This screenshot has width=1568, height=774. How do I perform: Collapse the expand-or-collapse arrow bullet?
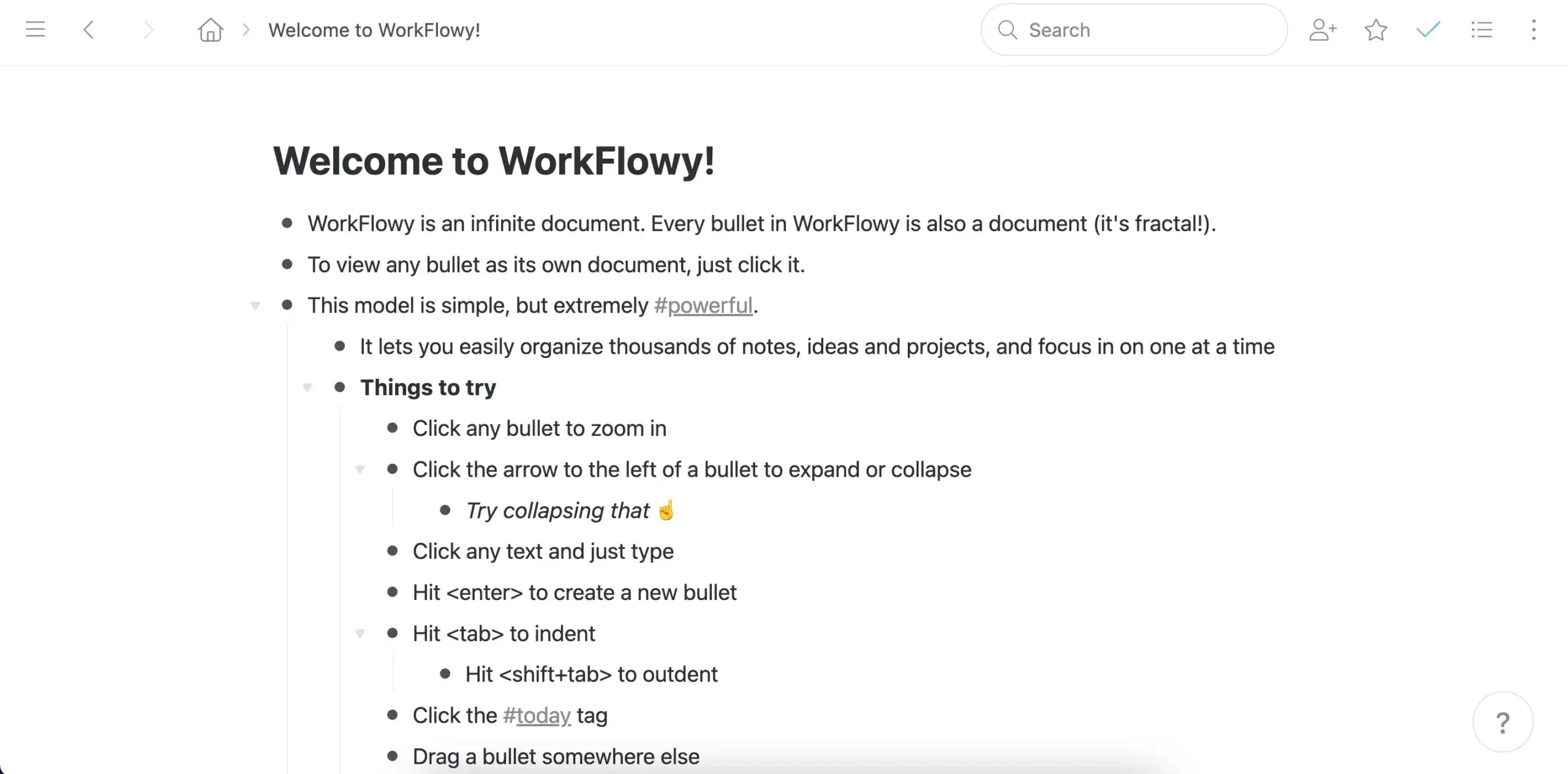click(x=360, y=469)
